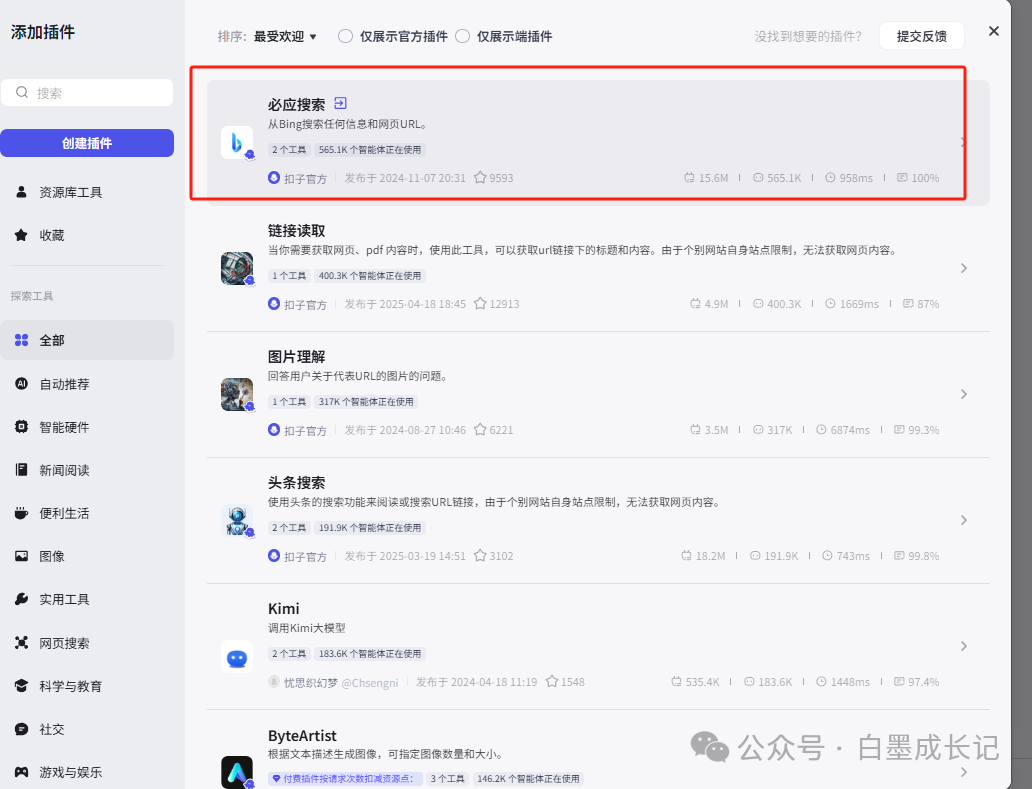
Task: Click the 社交 chat bubble icon
Action: coord(21,729)
